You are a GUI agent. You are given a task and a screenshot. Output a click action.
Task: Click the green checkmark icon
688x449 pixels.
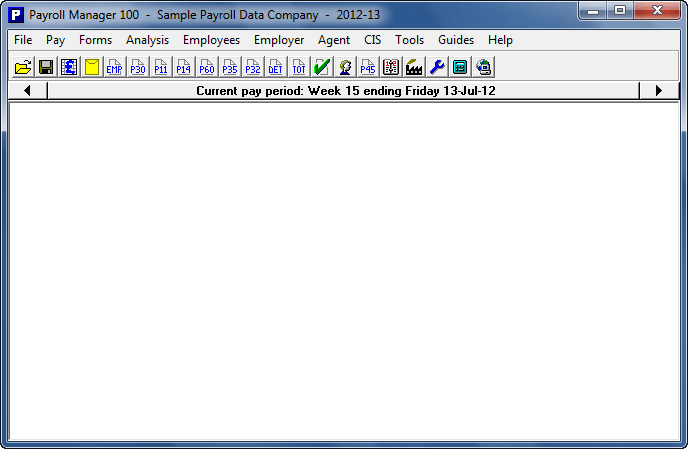click(x=322, y=67)
